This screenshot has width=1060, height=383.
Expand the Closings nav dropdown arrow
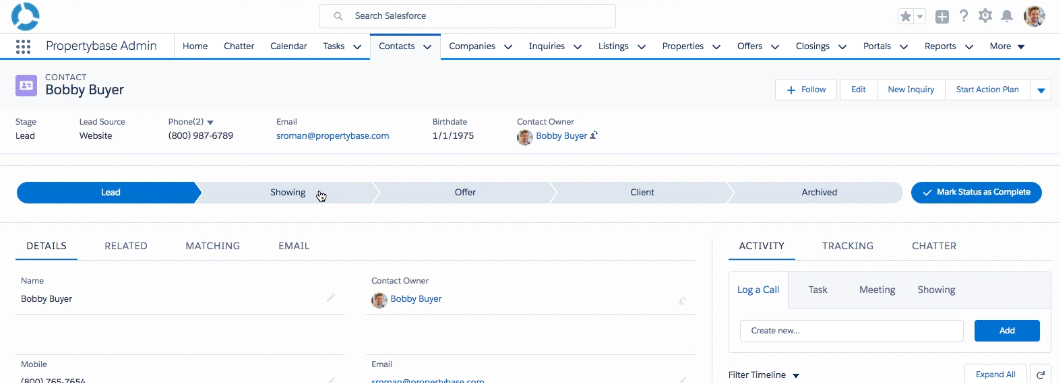(x=842, y=47)
